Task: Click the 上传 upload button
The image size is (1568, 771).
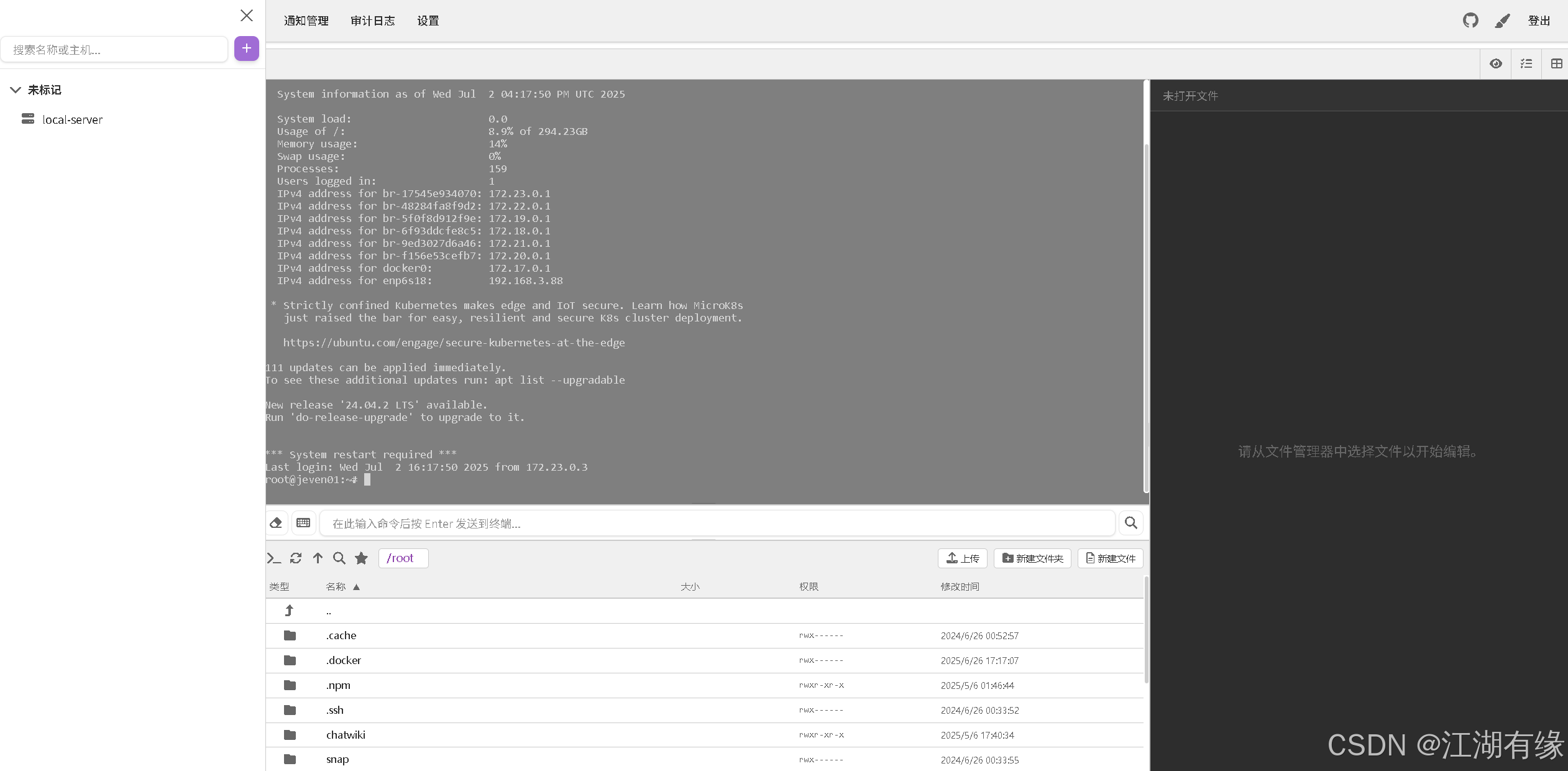Action: (962, 558)
